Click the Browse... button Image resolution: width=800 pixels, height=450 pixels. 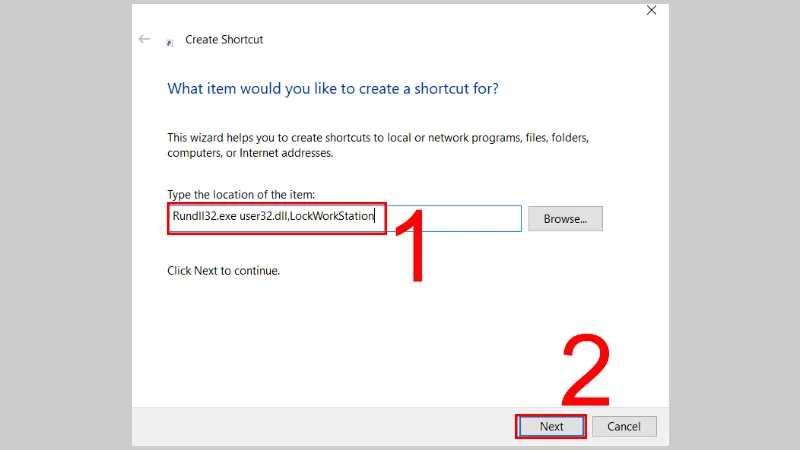tap(565, 219)
